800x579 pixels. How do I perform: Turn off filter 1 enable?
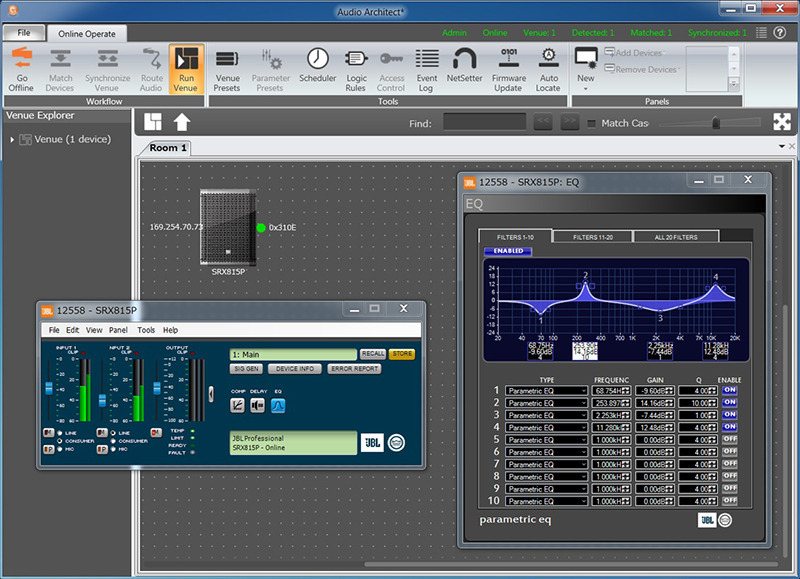(730, 390)
